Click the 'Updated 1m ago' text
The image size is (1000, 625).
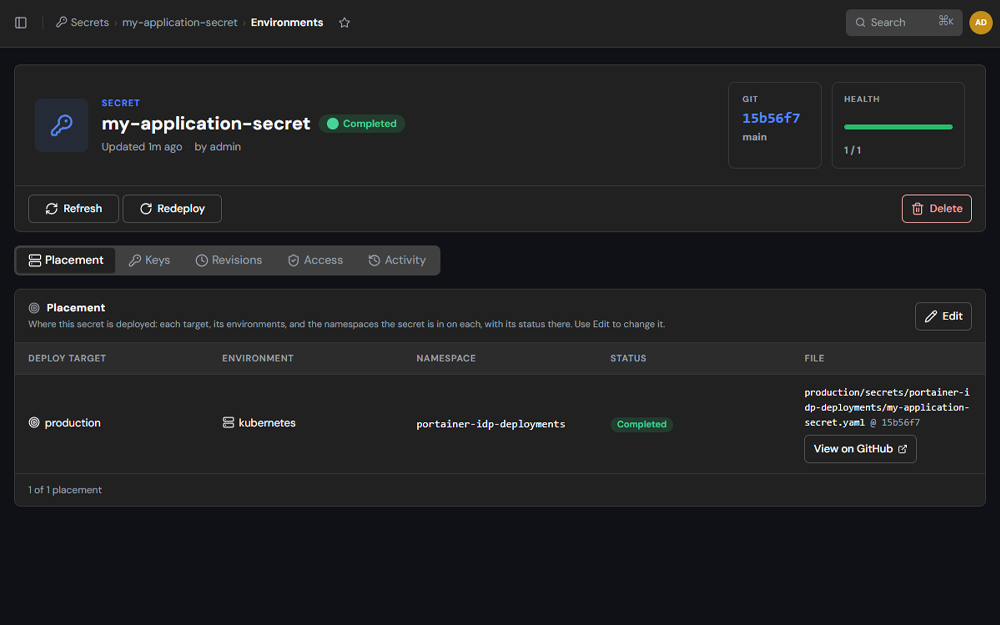point(142,147)
